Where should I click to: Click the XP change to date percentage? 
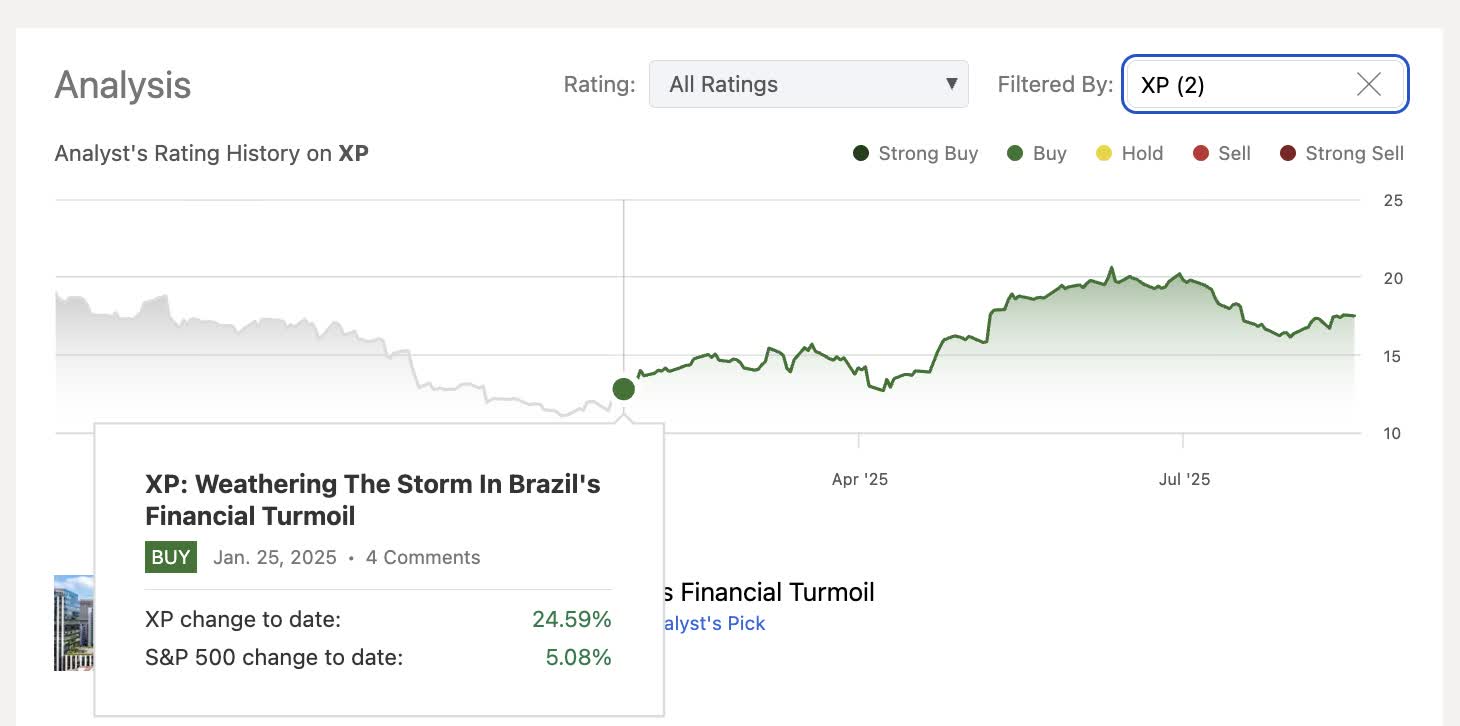click(573, 619)
